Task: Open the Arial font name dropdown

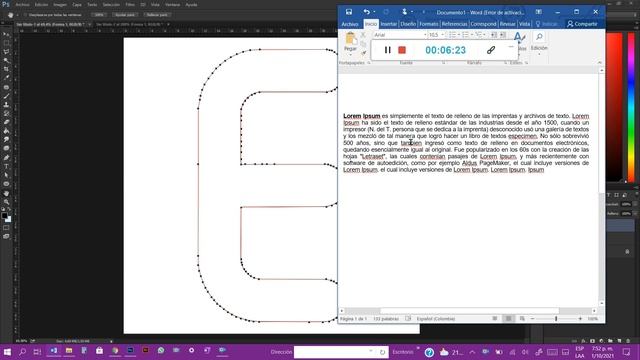Action: point(424,35)
